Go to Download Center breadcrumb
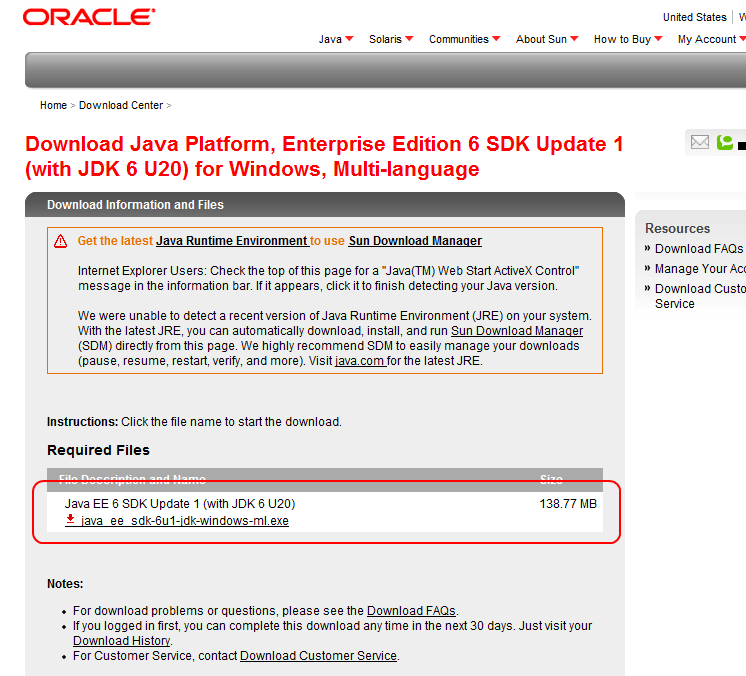 click(121, 105)
